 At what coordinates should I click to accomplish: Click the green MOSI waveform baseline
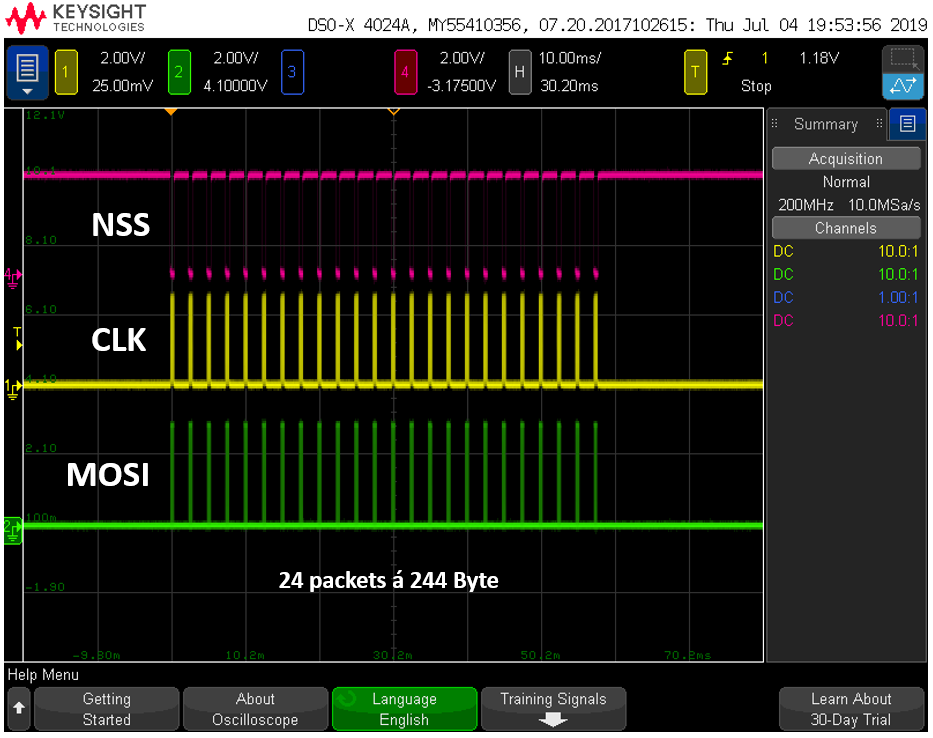pos(393,526)
